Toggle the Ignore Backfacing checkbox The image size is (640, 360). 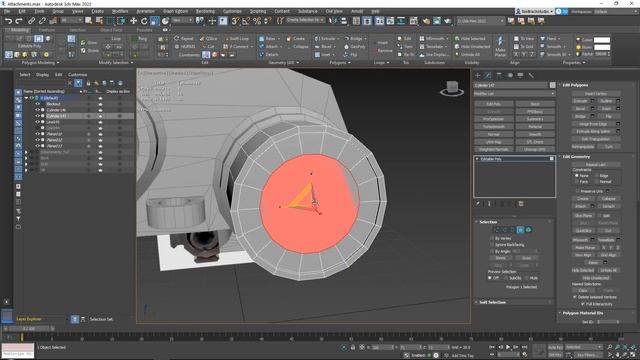click(491, 244)
